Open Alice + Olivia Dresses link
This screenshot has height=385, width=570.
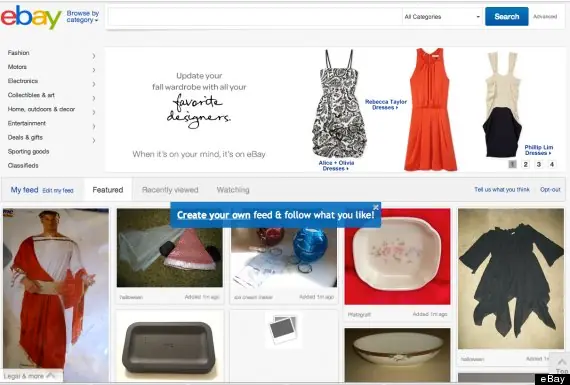click(x=336, y=165)
